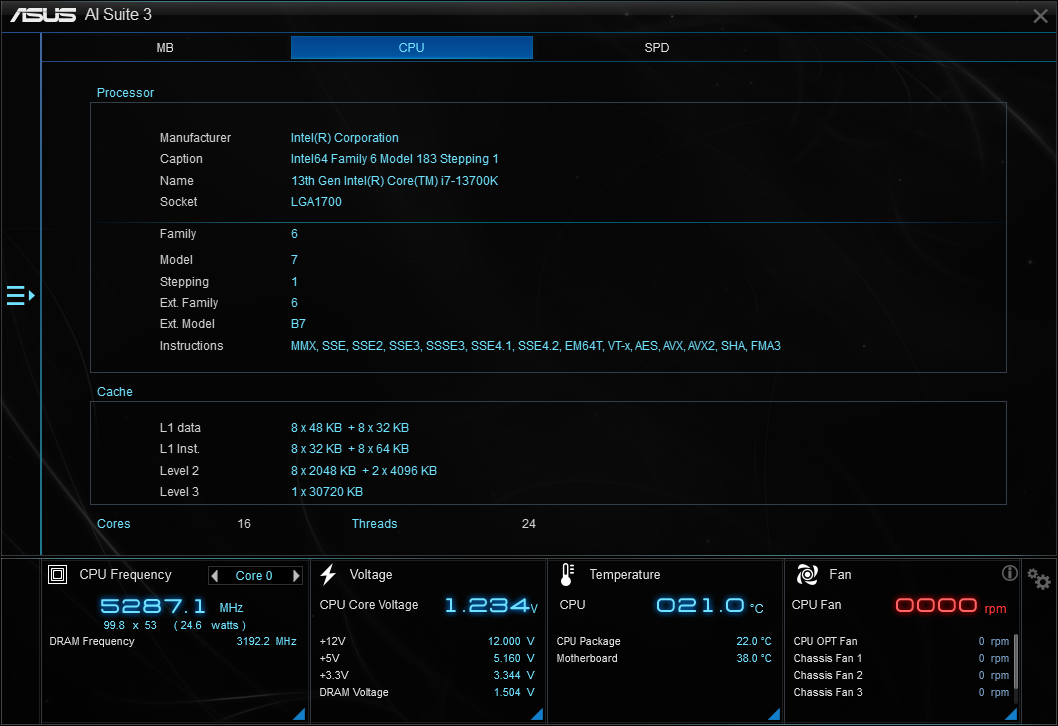
Task: Click the Core 0 selector label
Action: tap(254, 576)
